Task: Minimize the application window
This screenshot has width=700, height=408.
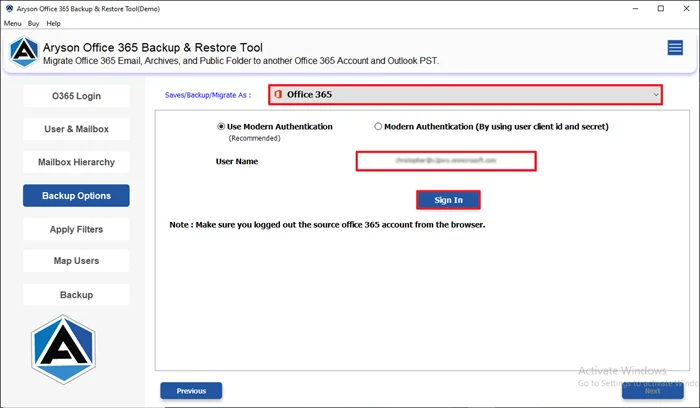Action: click(x=635, y=8)
